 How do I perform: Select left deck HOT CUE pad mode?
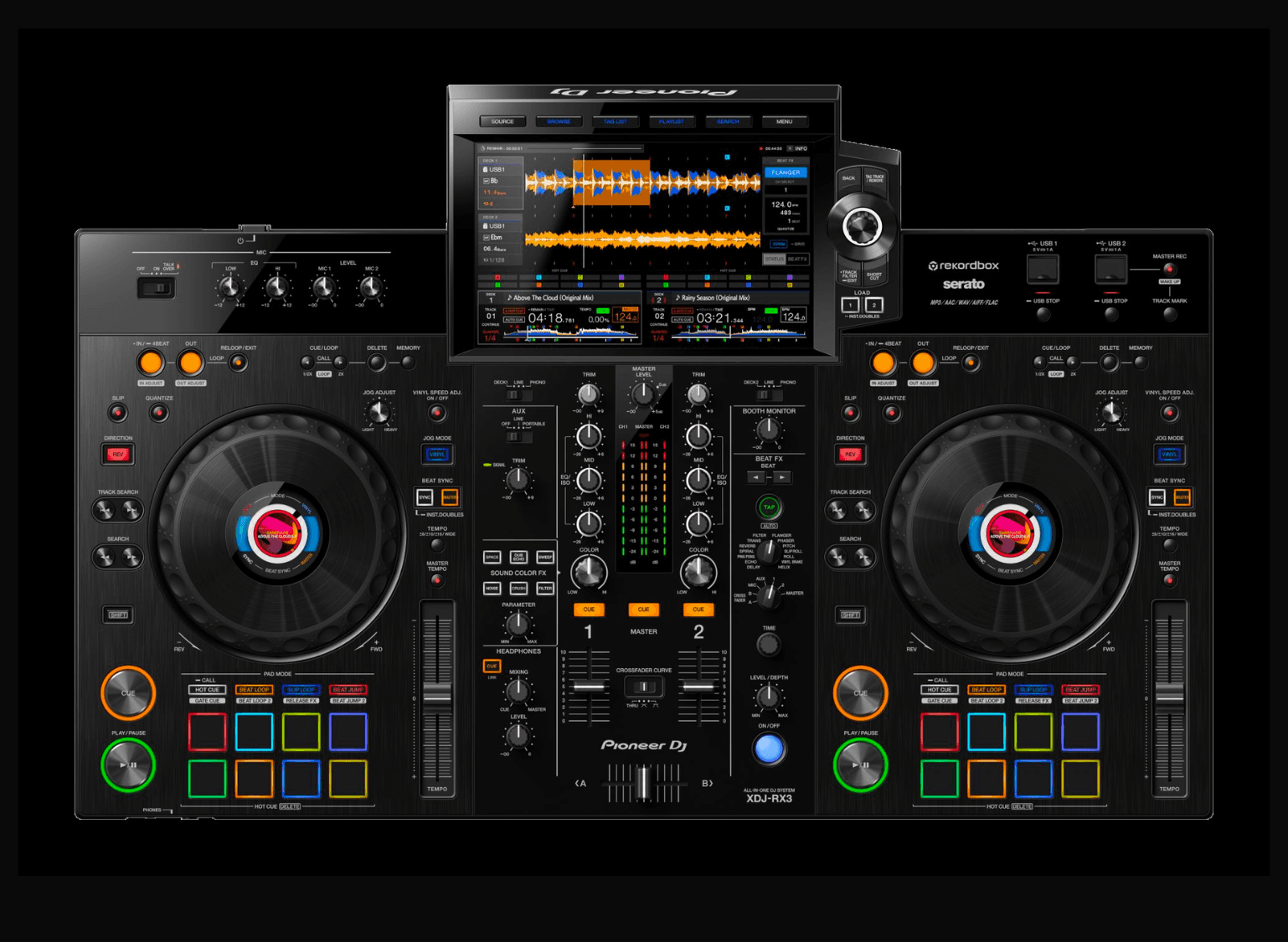pyautogui.click(x=207, y=690)
